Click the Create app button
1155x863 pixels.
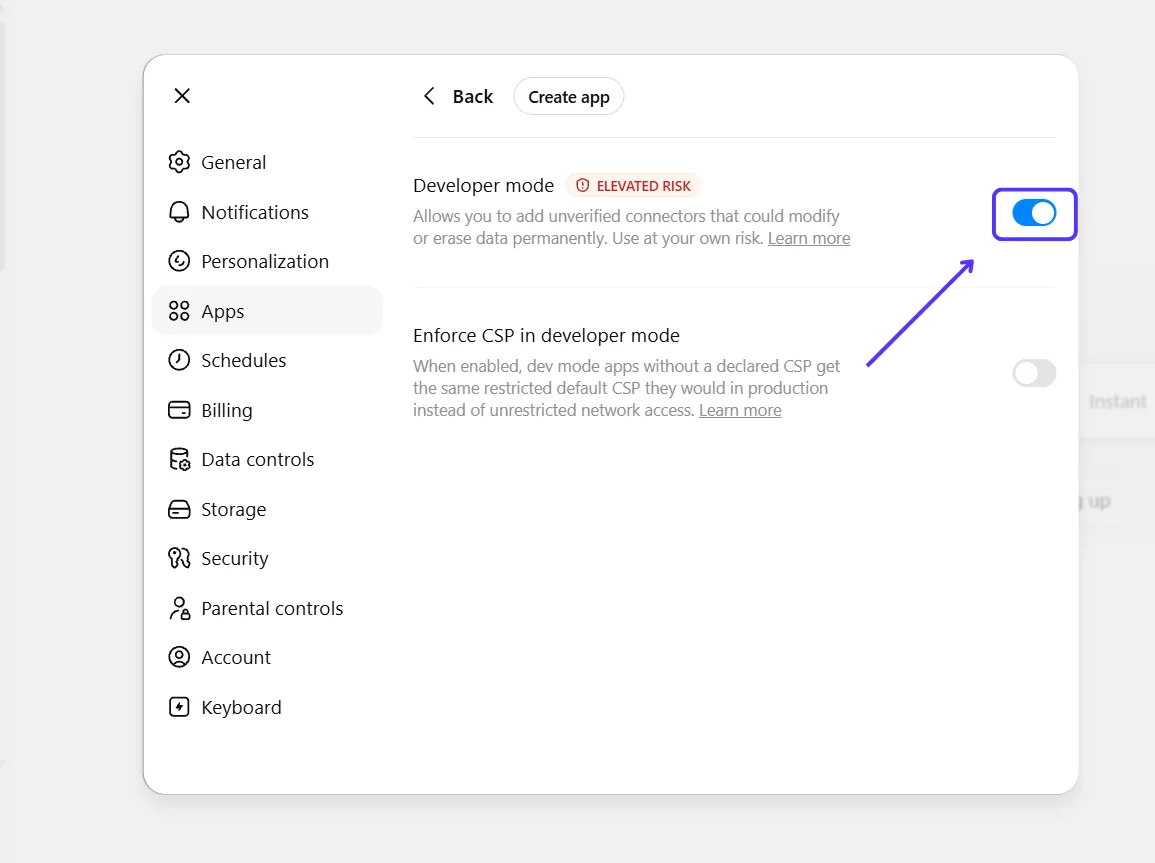(x=569, y=96)
